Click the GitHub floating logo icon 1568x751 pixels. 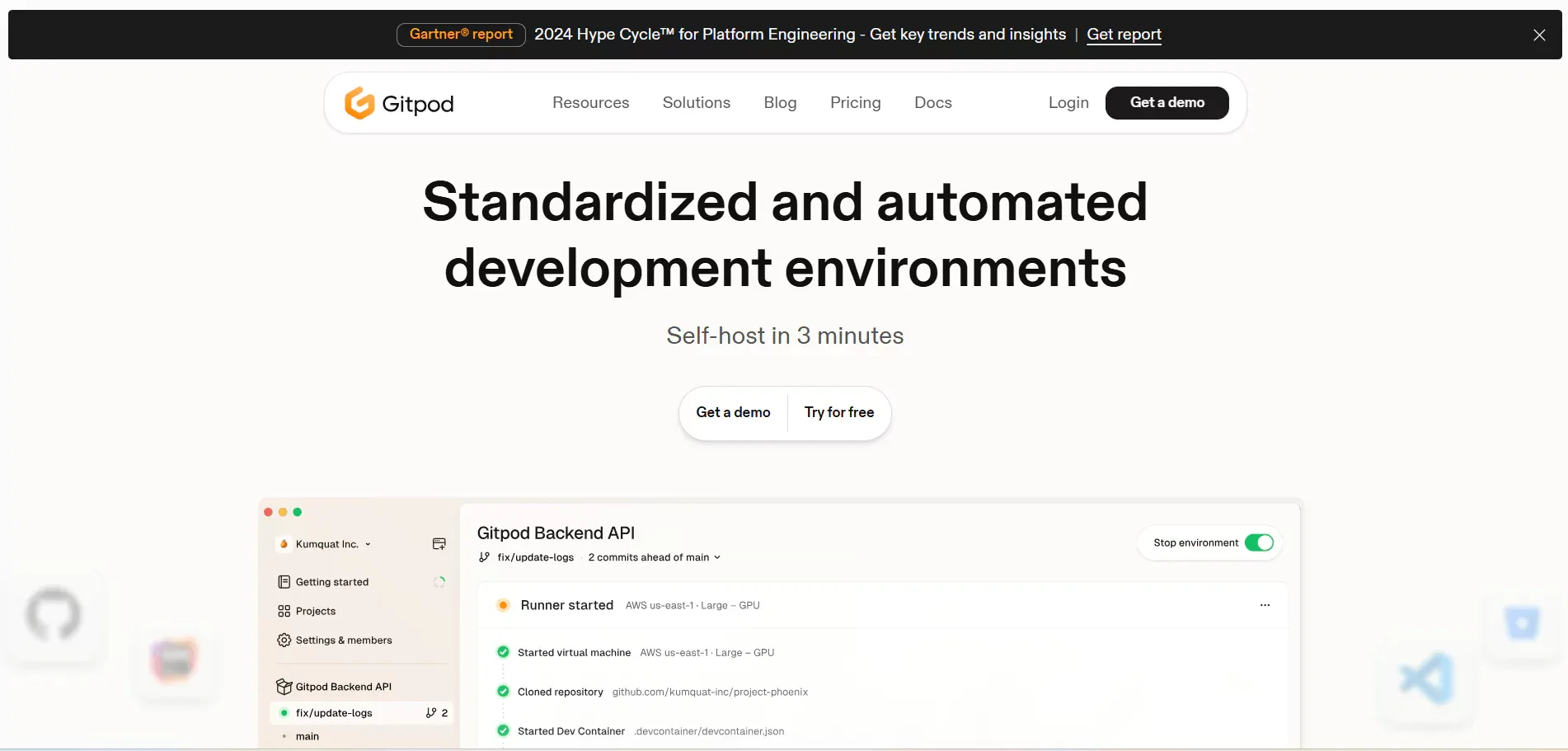54,614
